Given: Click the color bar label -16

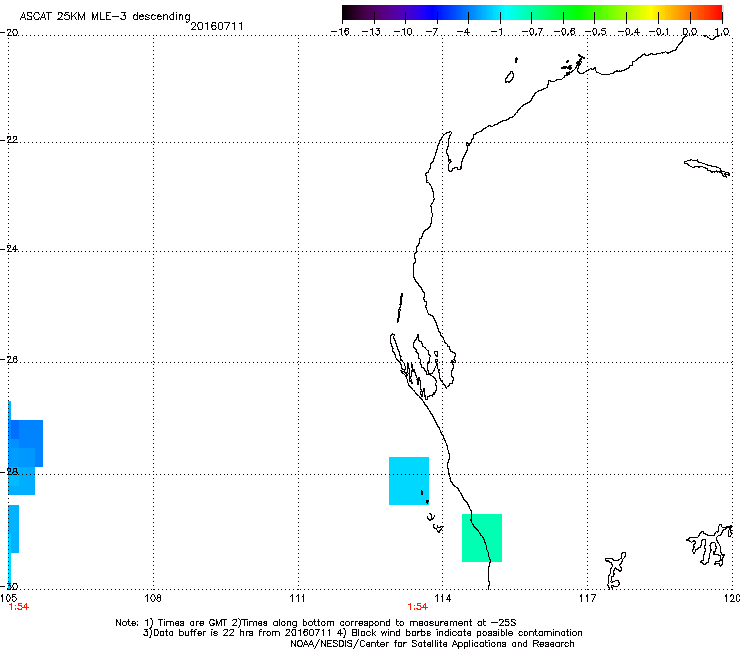Looking at the screenshot, I should 340,32.
